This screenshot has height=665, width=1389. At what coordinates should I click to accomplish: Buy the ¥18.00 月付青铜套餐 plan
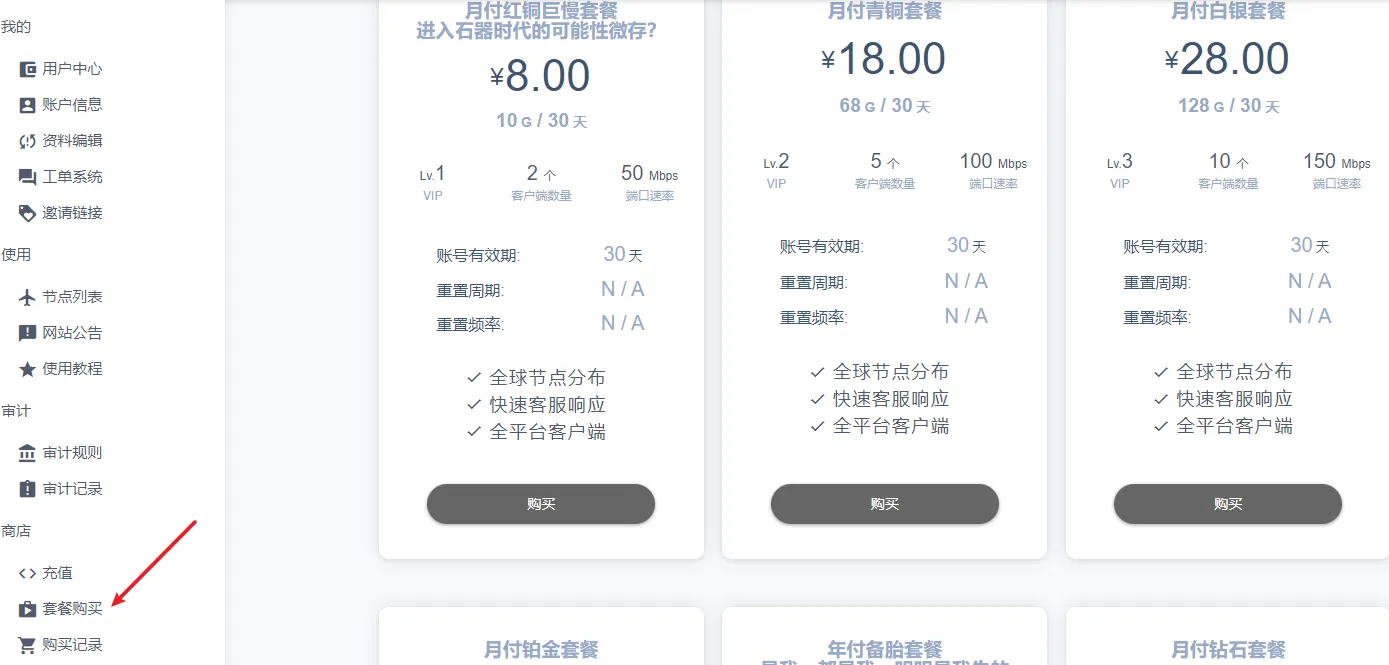885,504
